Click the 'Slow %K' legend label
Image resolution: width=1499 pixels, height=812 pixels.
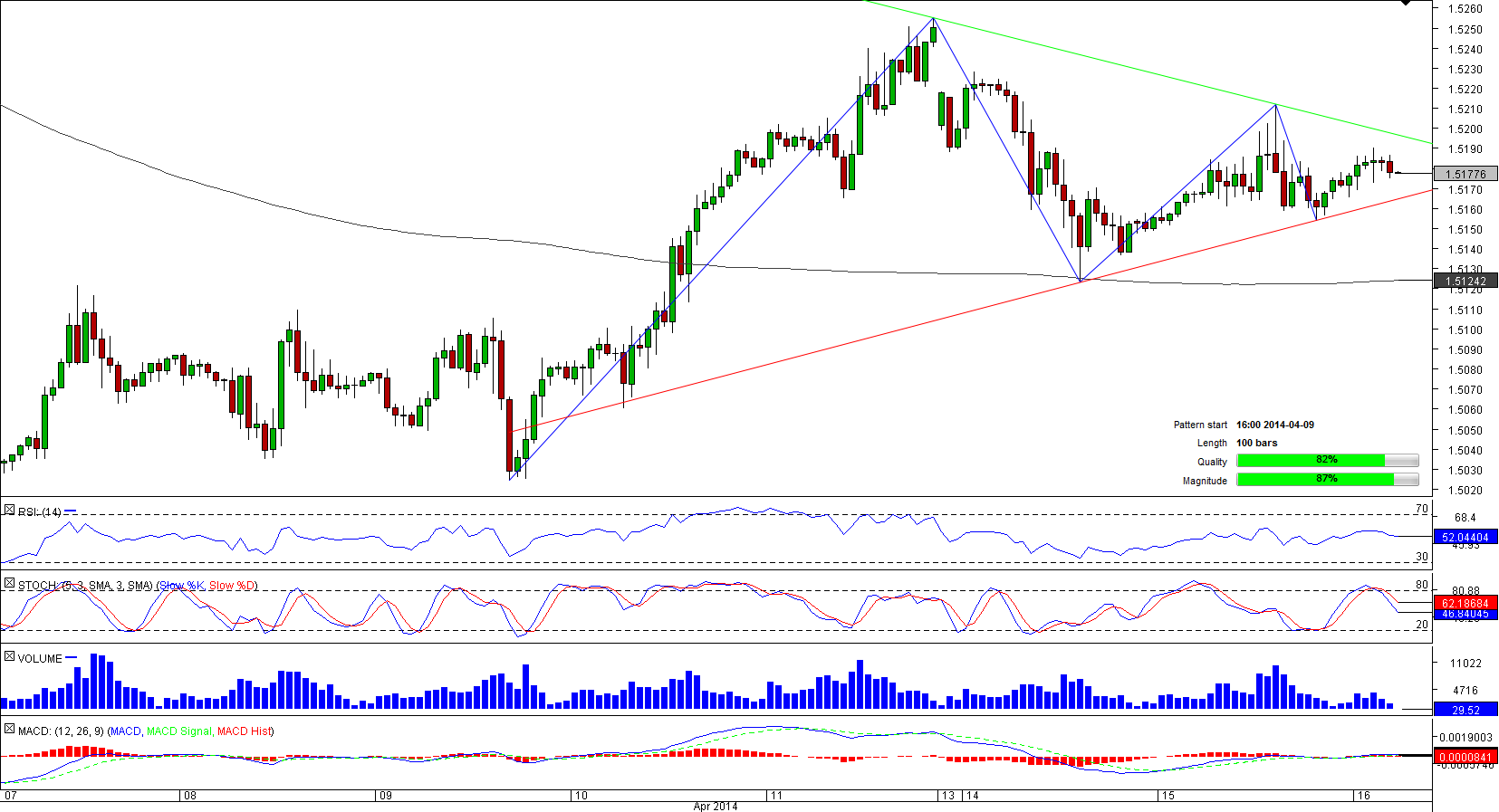[181, 586]
